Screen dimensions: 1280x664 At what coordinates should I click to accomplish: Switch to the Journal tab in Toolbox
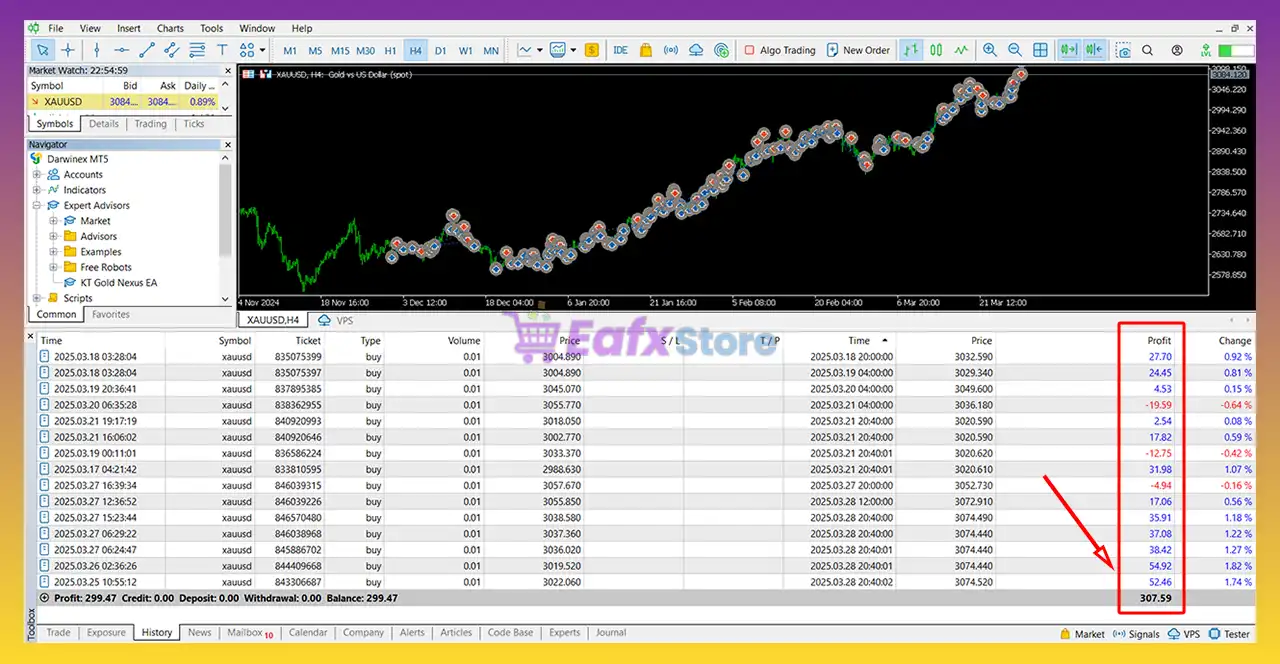point(610,633)
